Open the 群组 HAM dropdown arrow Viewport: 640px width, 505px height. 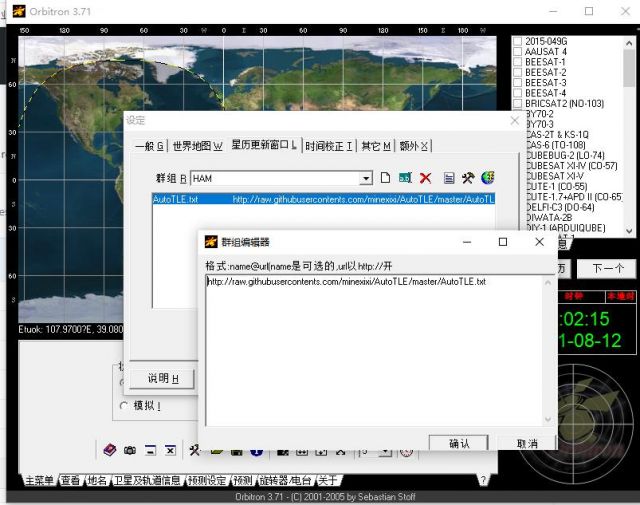tap(366, 178)
